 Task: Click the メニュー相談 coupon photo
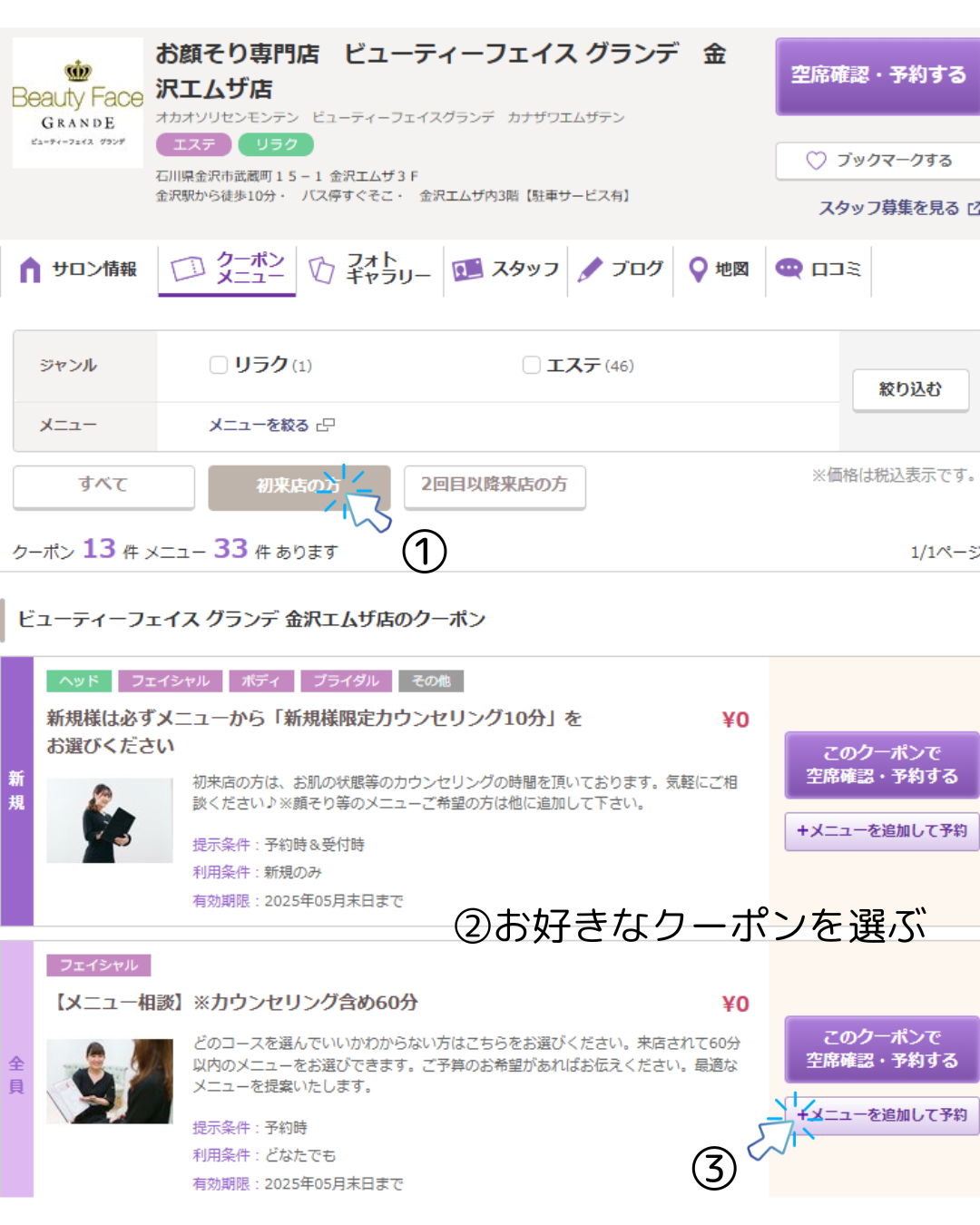tap(110, 1082)
